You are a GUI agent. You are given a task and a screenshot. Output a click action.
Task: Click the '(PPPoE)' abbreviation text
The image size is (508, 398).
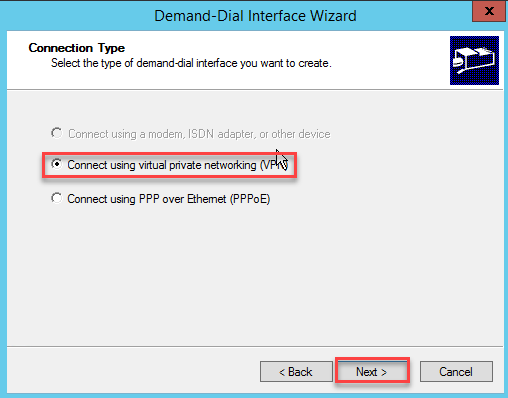(250, 199)
